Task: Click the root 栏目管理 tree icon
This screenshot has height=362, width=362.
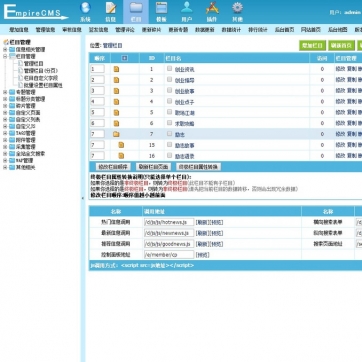Action: pyautogui.click(x=6, y=42)
